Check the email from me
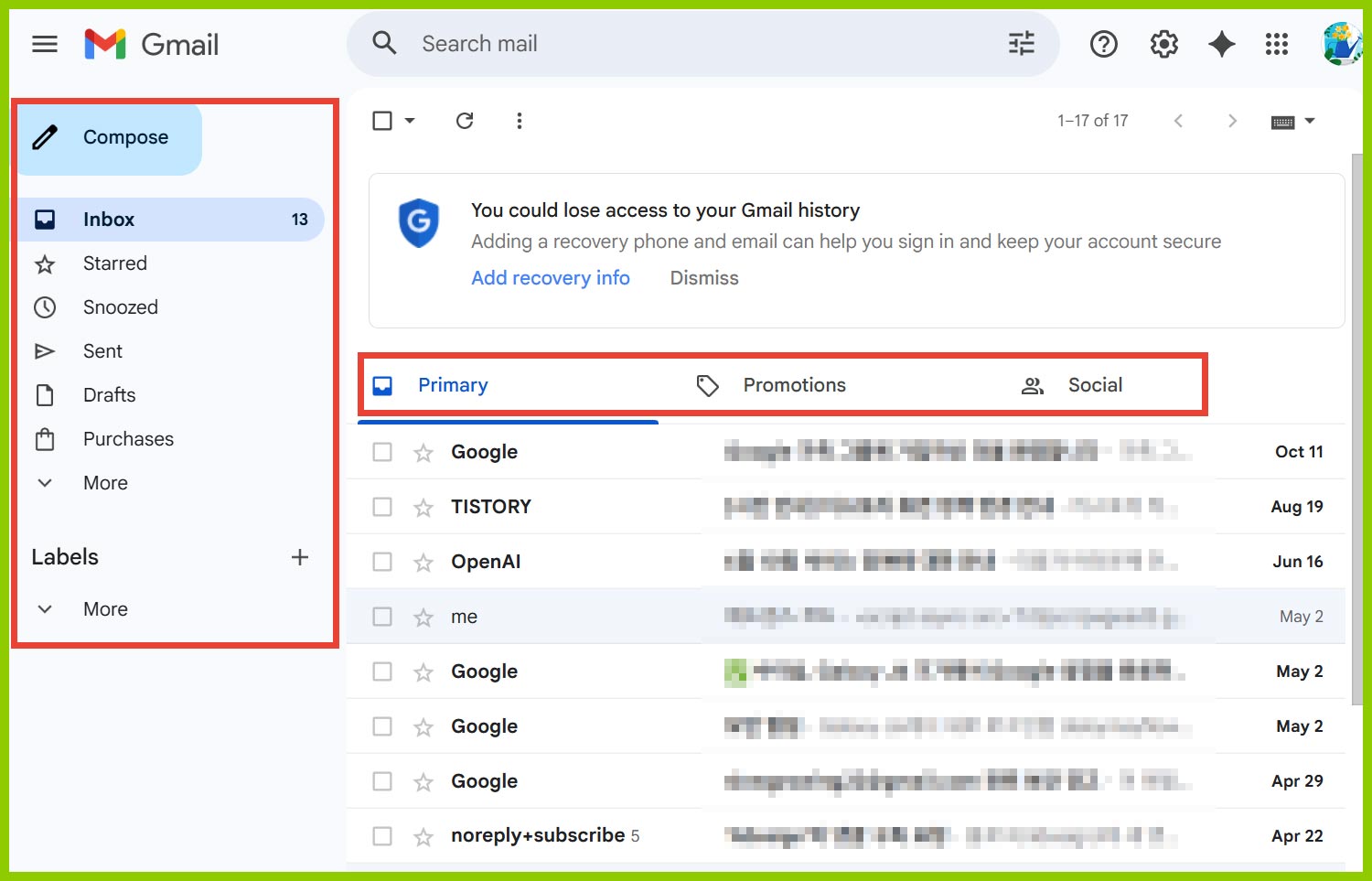Image resolution: width=1372 pixels, height=881 pixels. point(382,617)
